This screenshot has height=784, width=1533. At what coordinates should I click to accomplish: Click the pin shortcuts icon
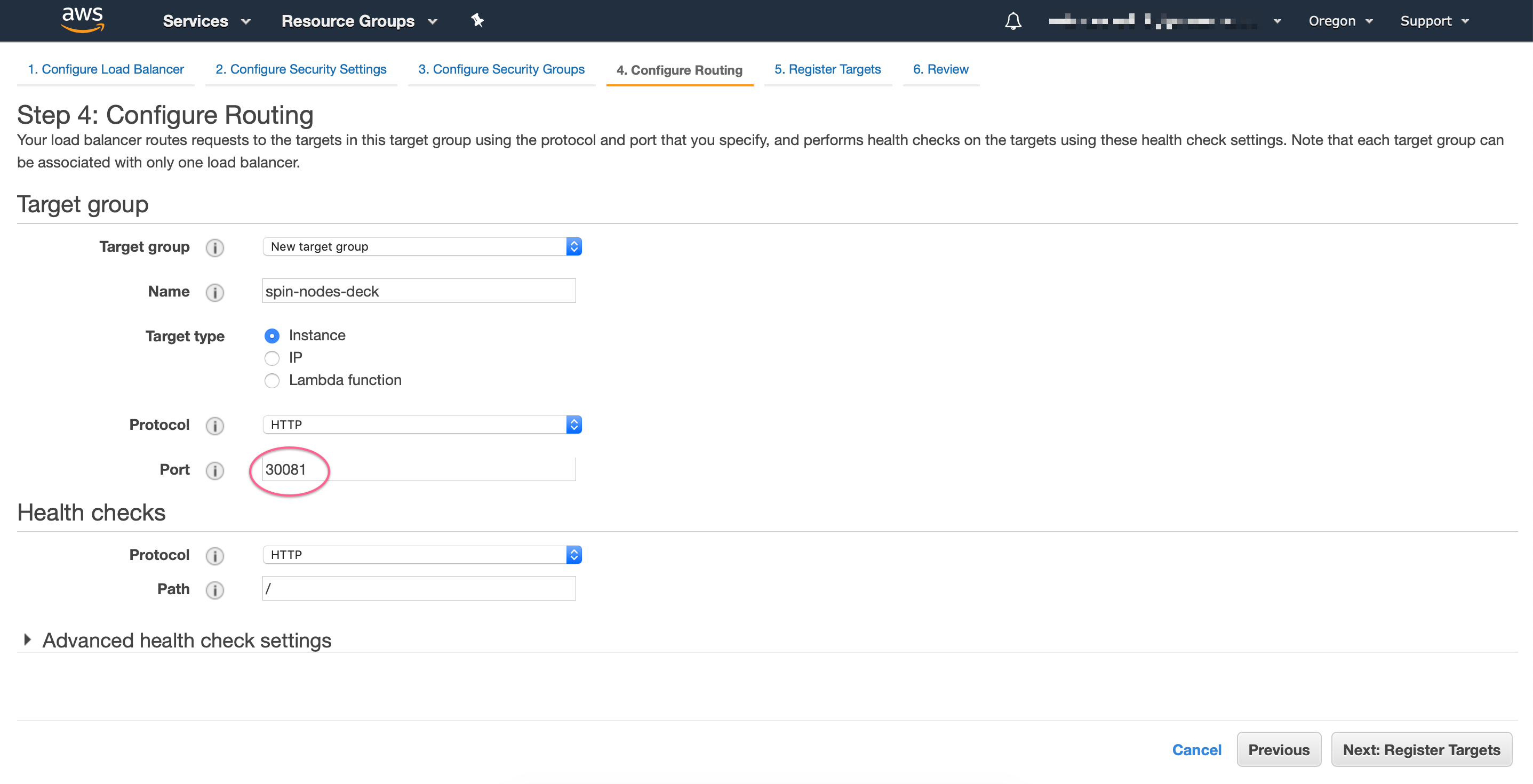(477, 21)
